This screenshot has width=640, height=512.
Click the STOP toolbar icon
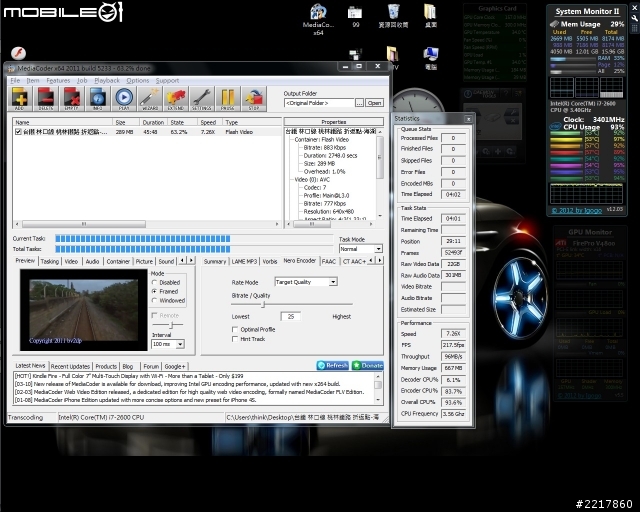[254, 98]
